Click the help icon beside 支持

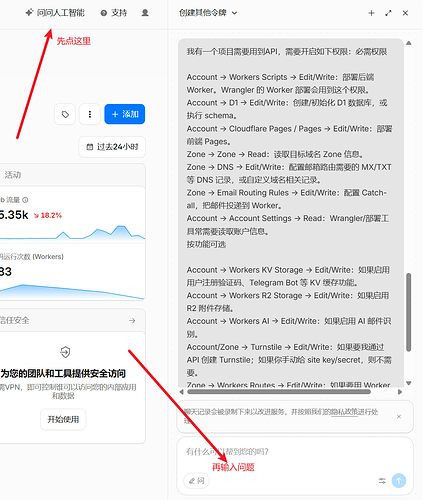click(x=104, y=13)
